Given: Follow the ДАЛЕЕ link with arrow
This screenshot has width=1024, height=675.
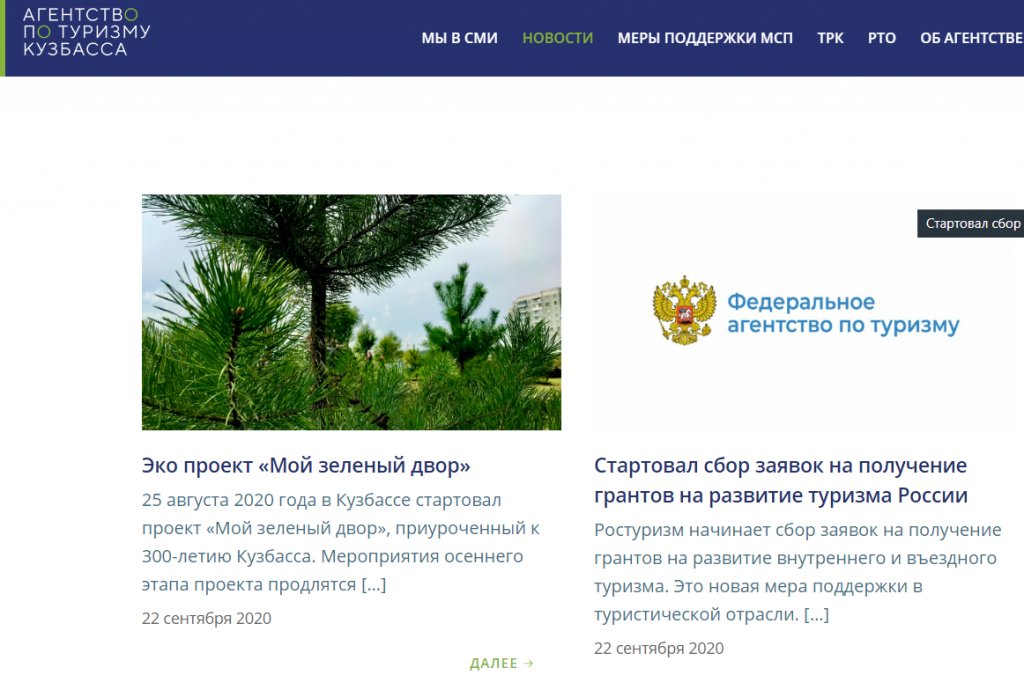Looking at the screenshot, I should click(502, 663).
